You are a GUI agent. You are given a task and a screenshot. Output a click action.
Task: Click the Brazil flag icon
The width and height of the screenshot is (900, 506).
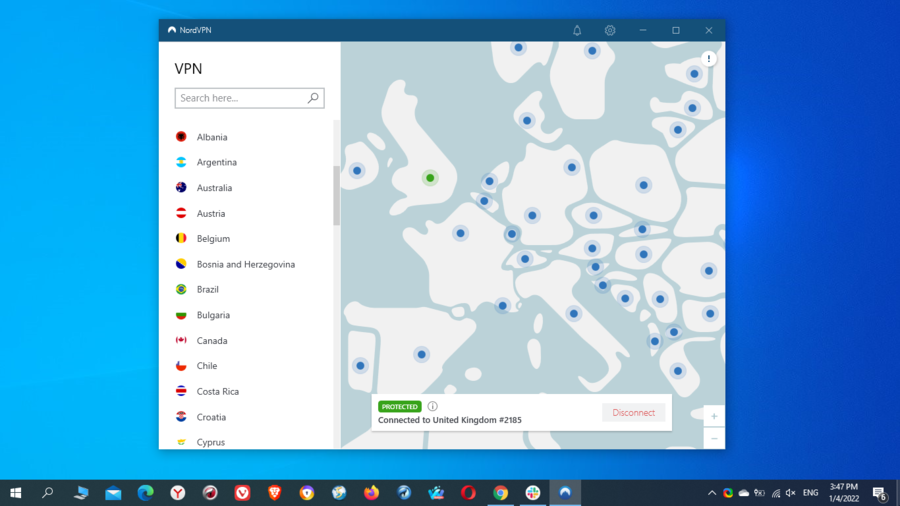(181, 290)
